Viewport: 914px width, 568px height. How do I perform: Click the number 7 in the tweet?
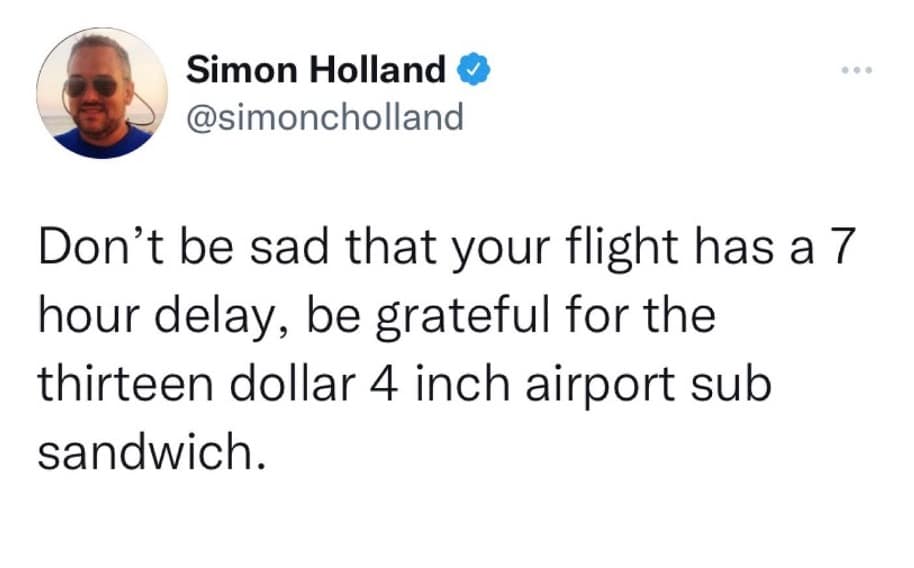click(x=835, y=250)
